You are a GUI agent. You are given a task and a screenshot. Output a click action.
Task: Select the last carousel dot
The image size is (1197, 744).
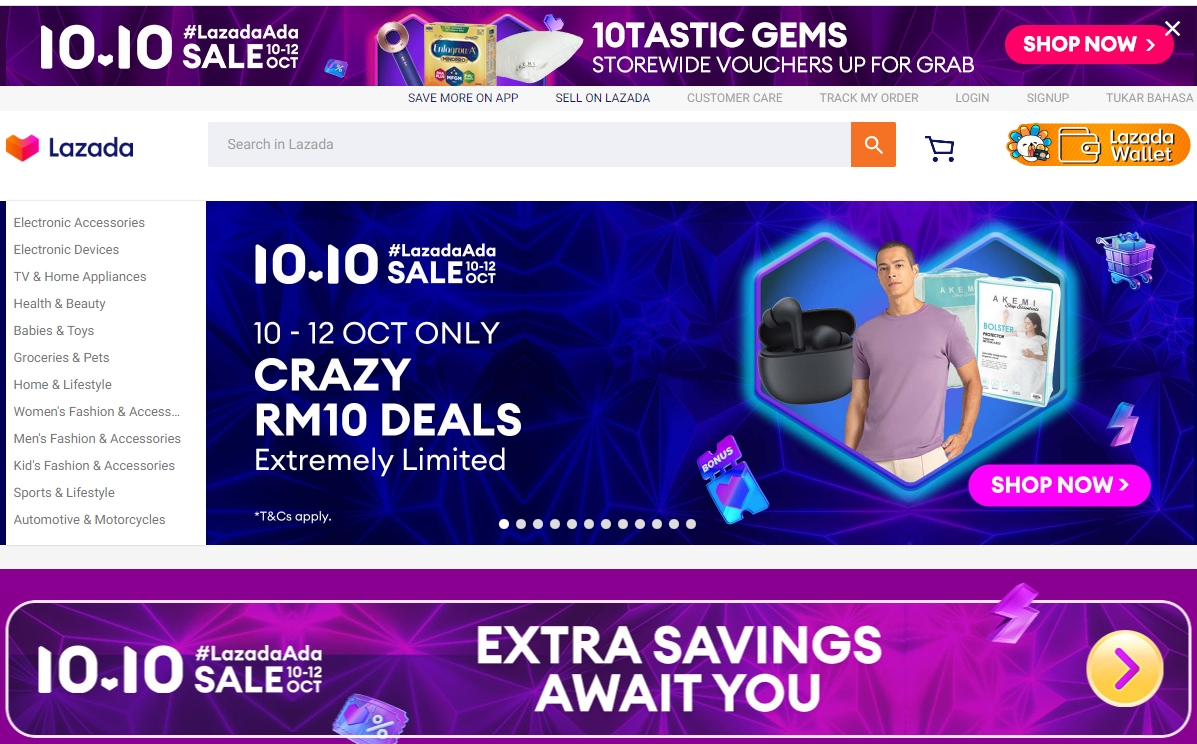(x=691, y=524)
